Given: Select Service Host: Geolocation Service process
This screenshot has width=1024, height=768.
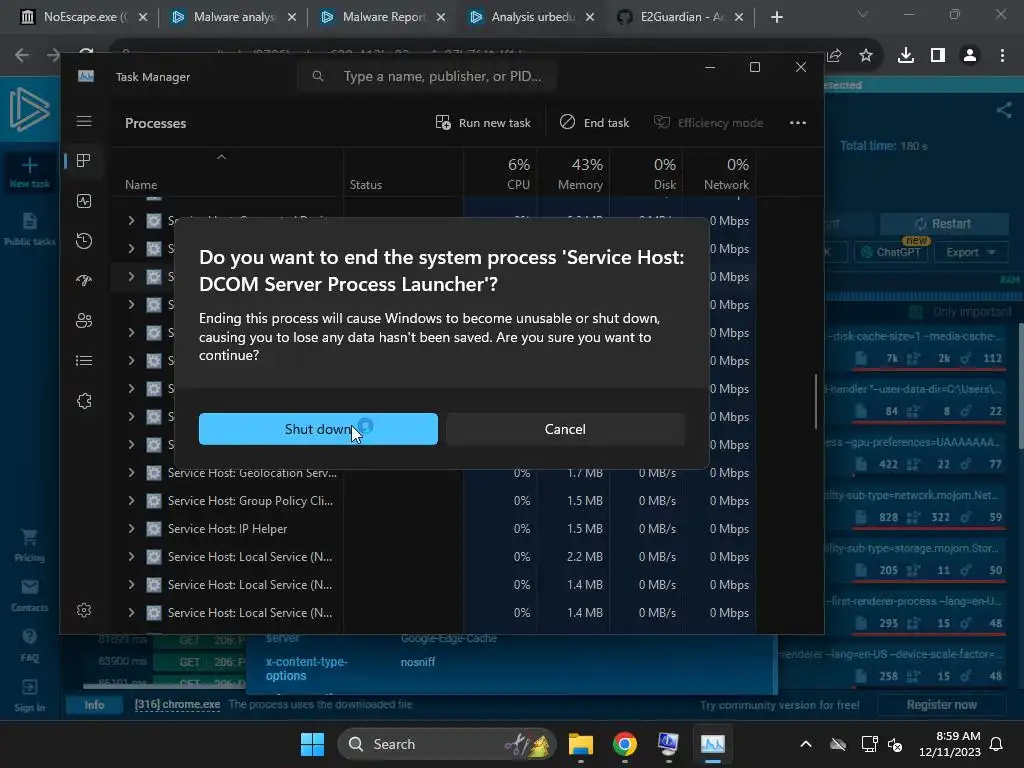Looking at the screenshot, I should 252,472.
